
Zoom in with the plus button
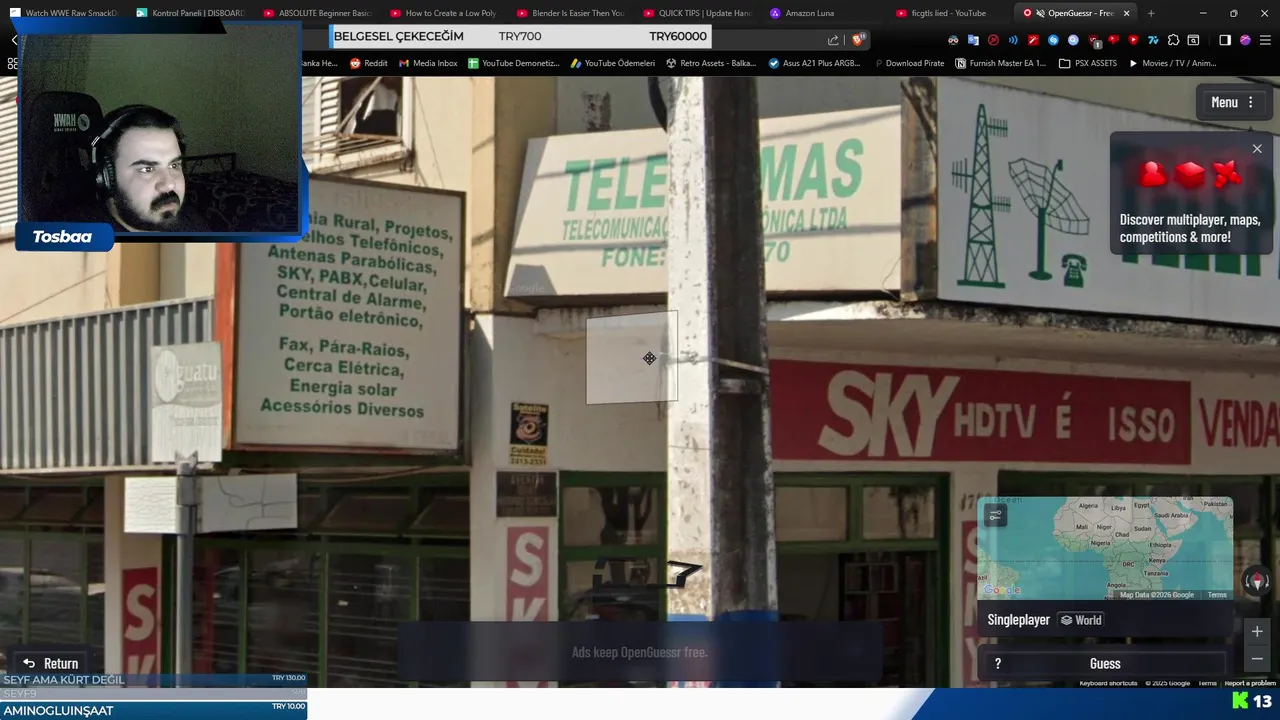[1257, 632]
